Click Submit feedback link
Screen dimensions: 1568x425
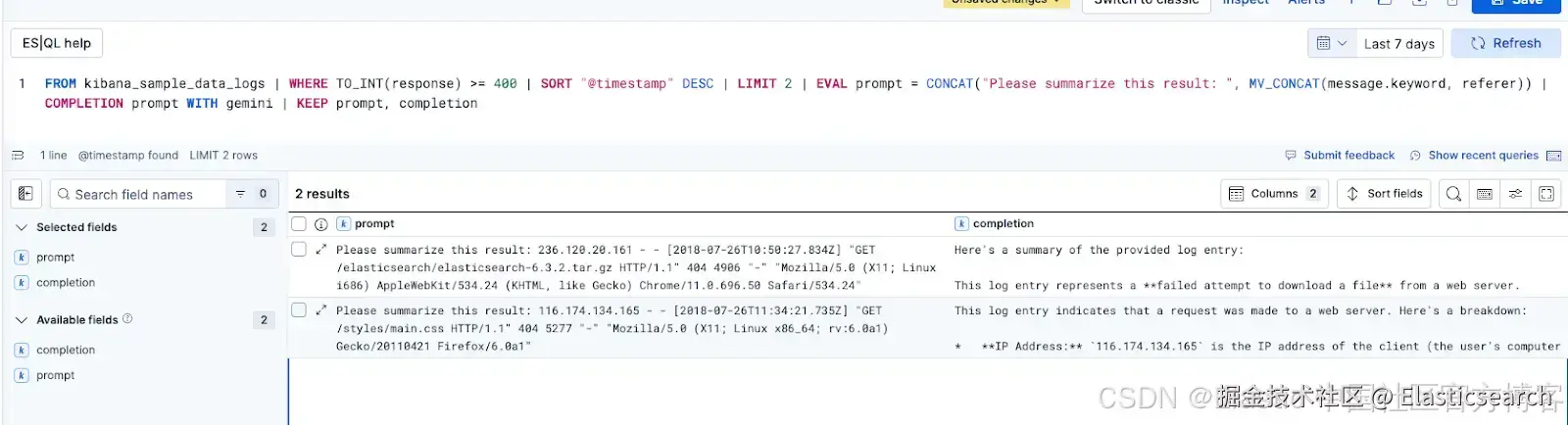pos(1348,155)
